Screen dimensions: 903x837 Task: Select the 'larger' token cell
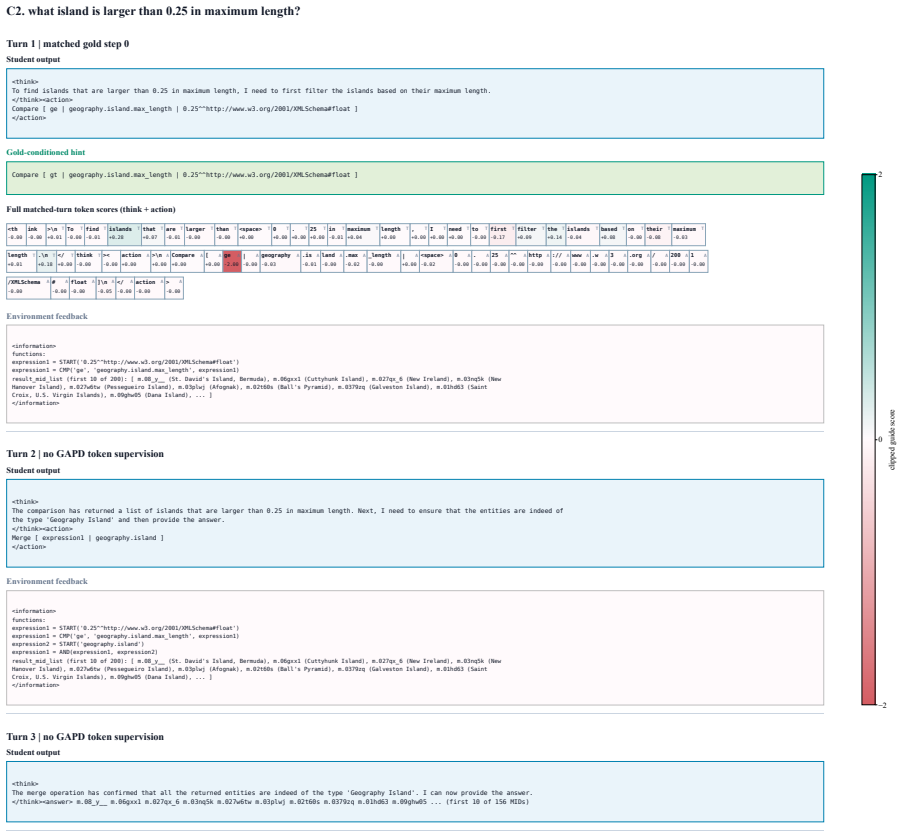[199, 234]
